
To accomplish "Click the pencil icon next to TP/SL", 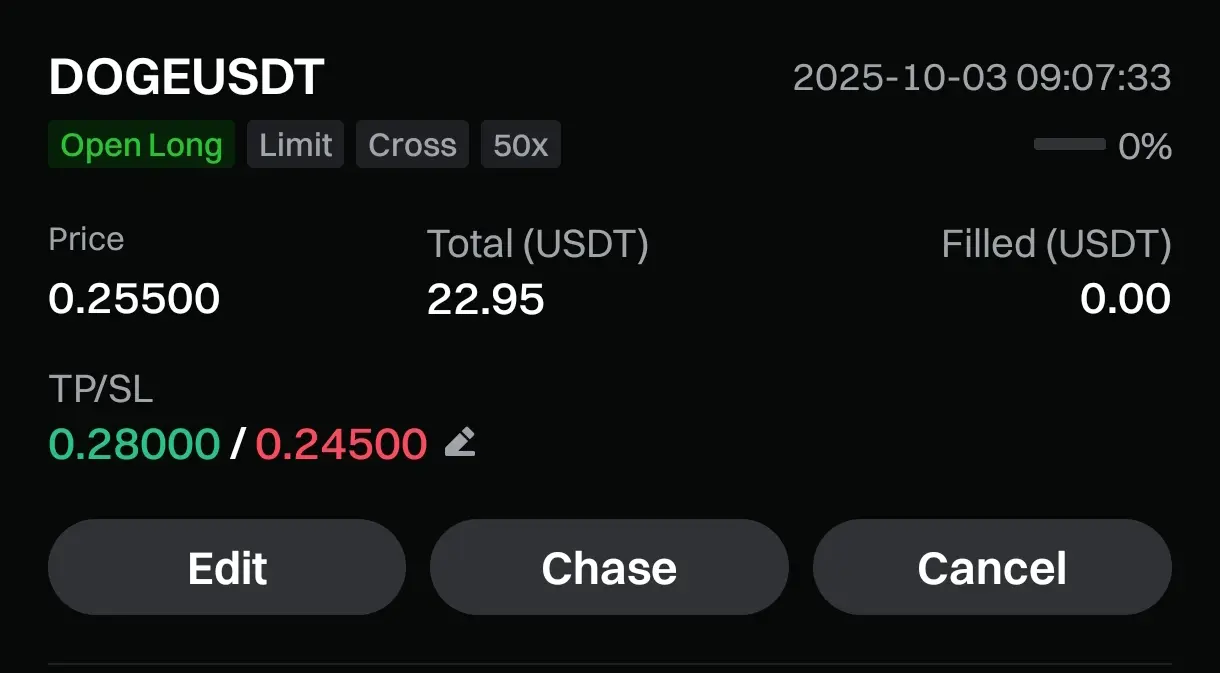I will click(x=460, y=442).
